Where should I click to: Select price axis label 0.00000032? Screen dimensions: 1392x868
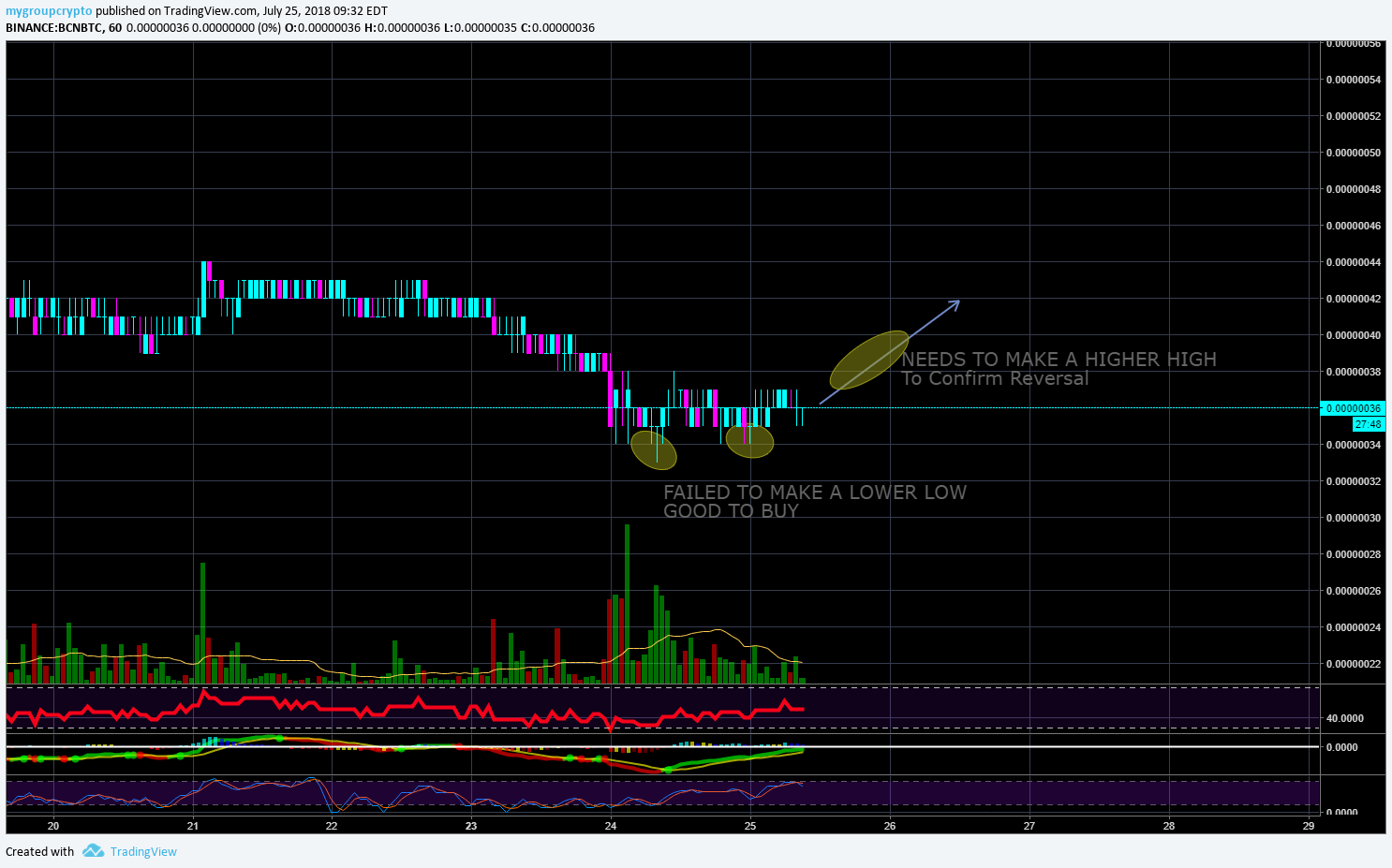[1353, 481]
